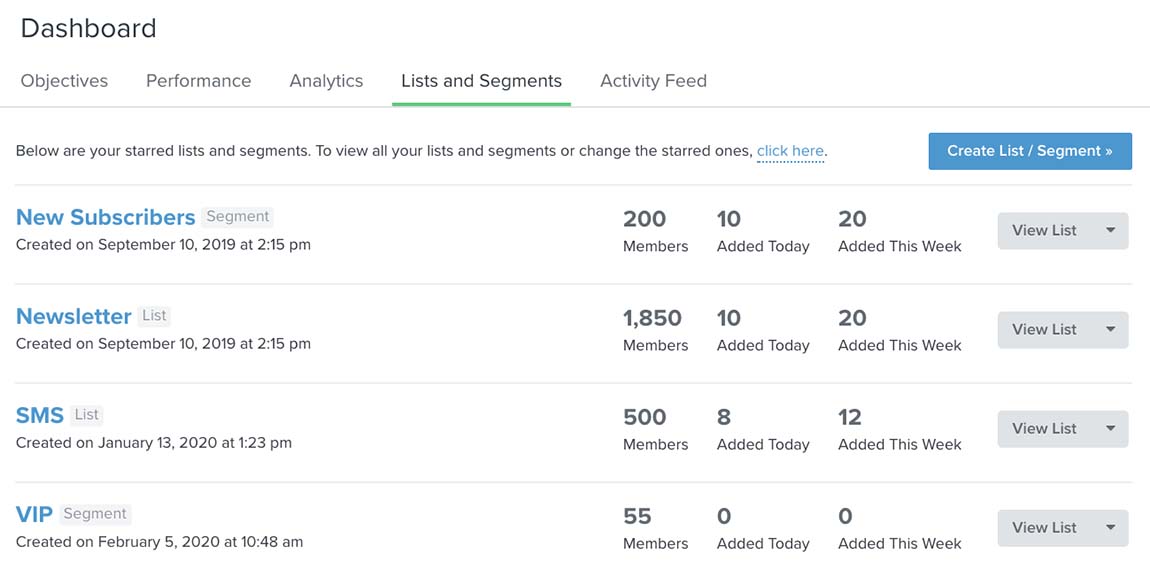
Task: Click View List for SMS
Action: (x=1044, y=429)
